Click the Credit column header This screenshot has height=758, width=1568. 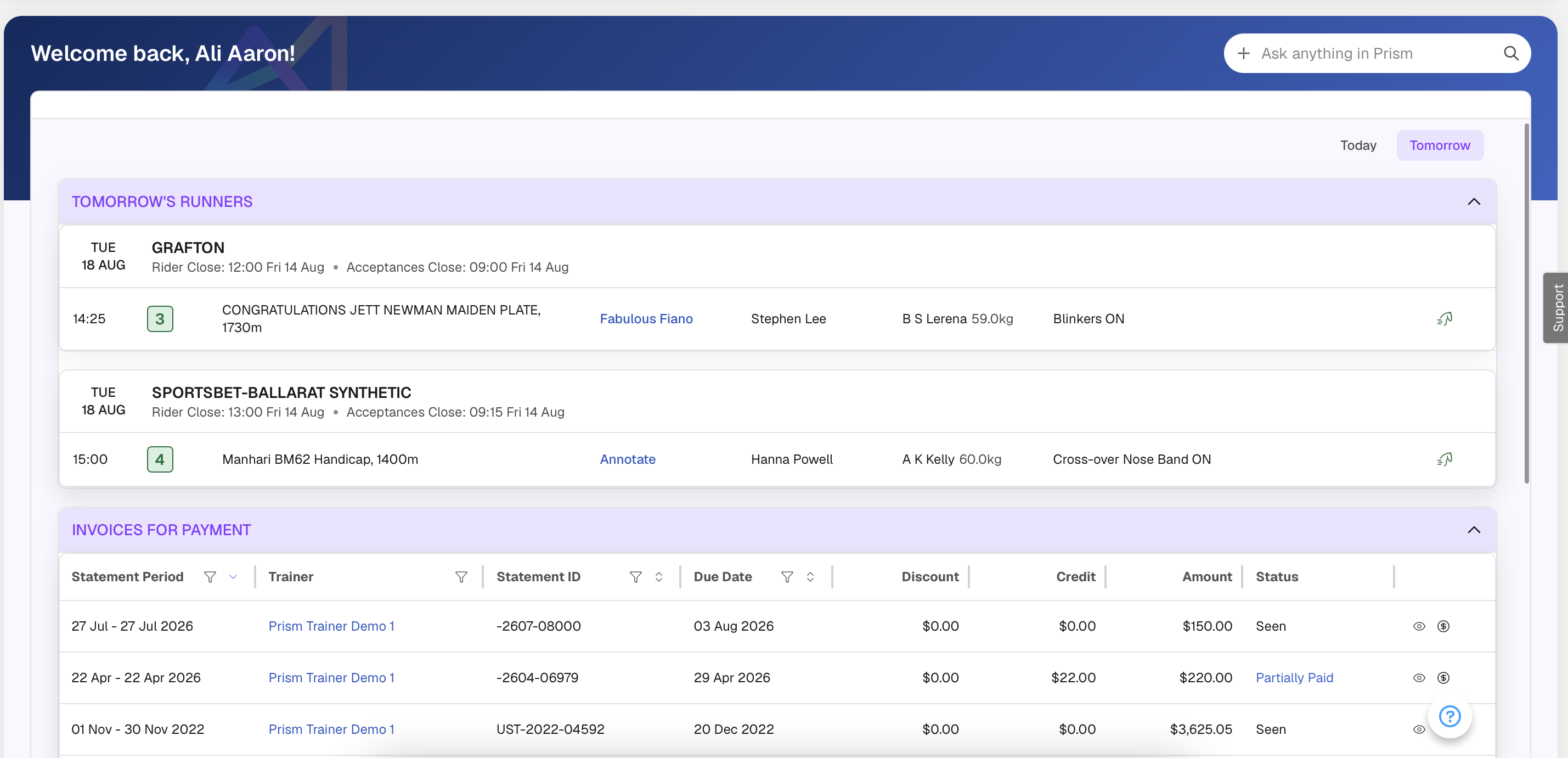click(1075, 576)
